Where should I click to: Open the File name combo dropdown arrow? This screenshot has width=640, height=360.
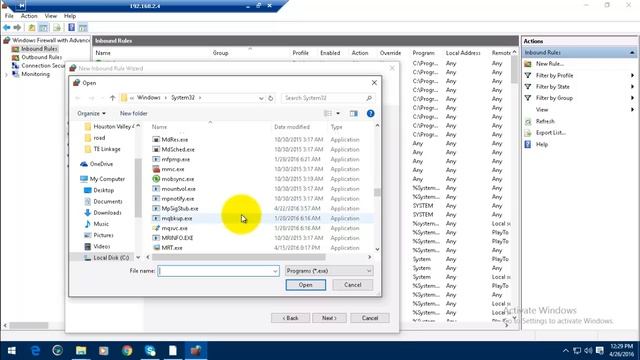coord(275,271)
